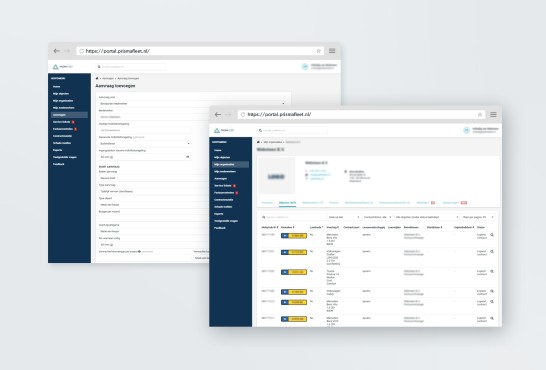View details of the Volkswagen Caddy row
Image resolution: width=546 pixels, height=370 pixels.
(492, 291)
